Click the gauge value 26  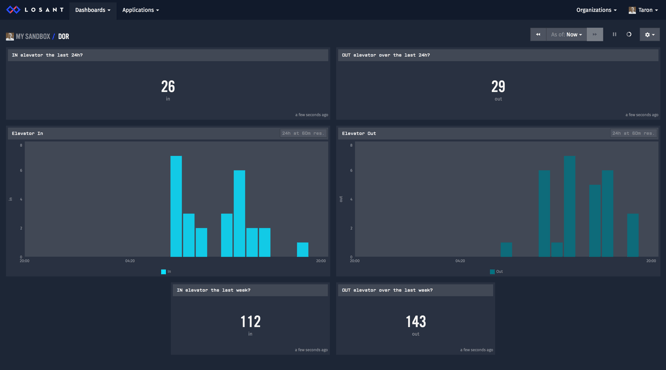tap(168, 87)
